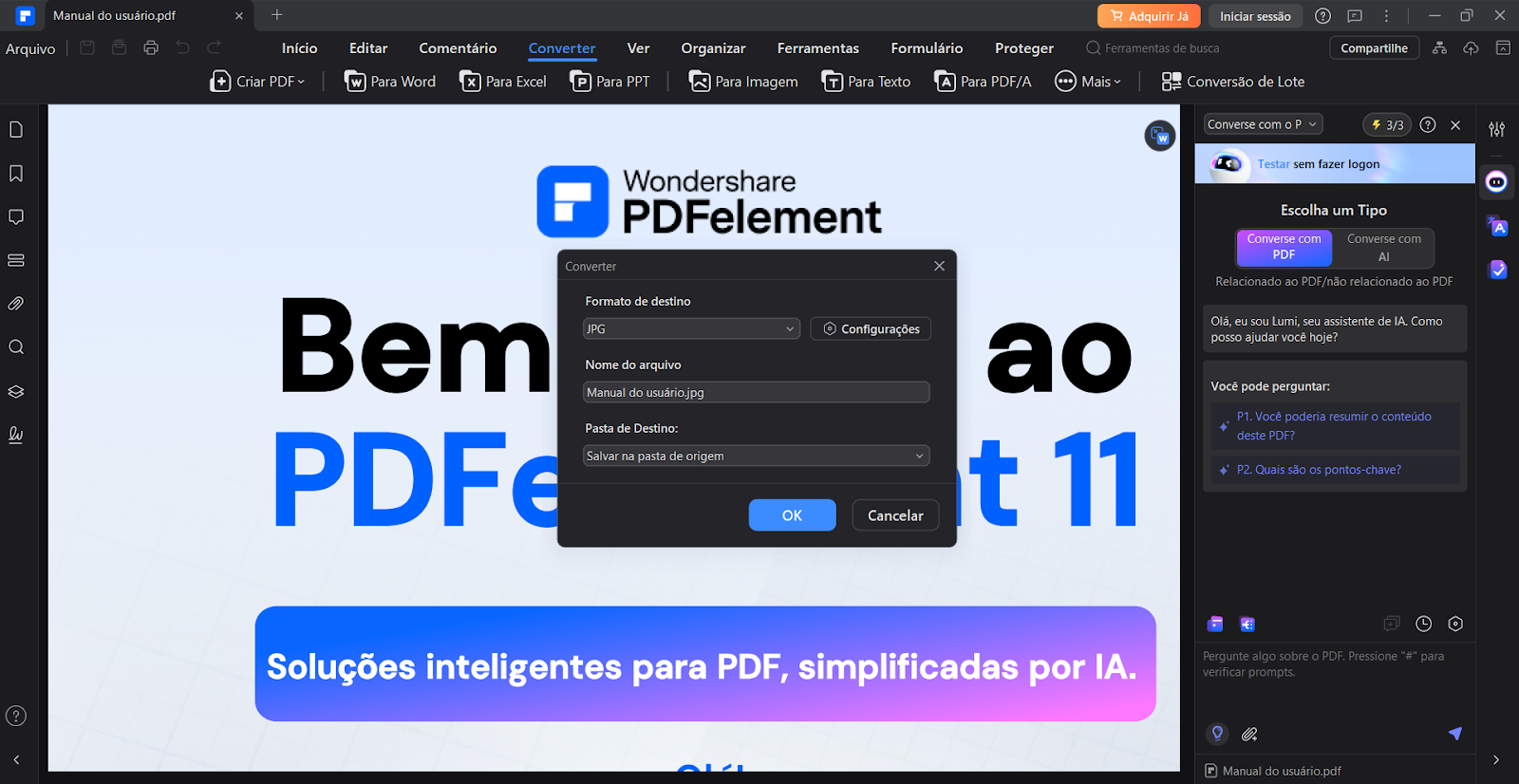
Task: Click the print icon
Action: (151, 47)
